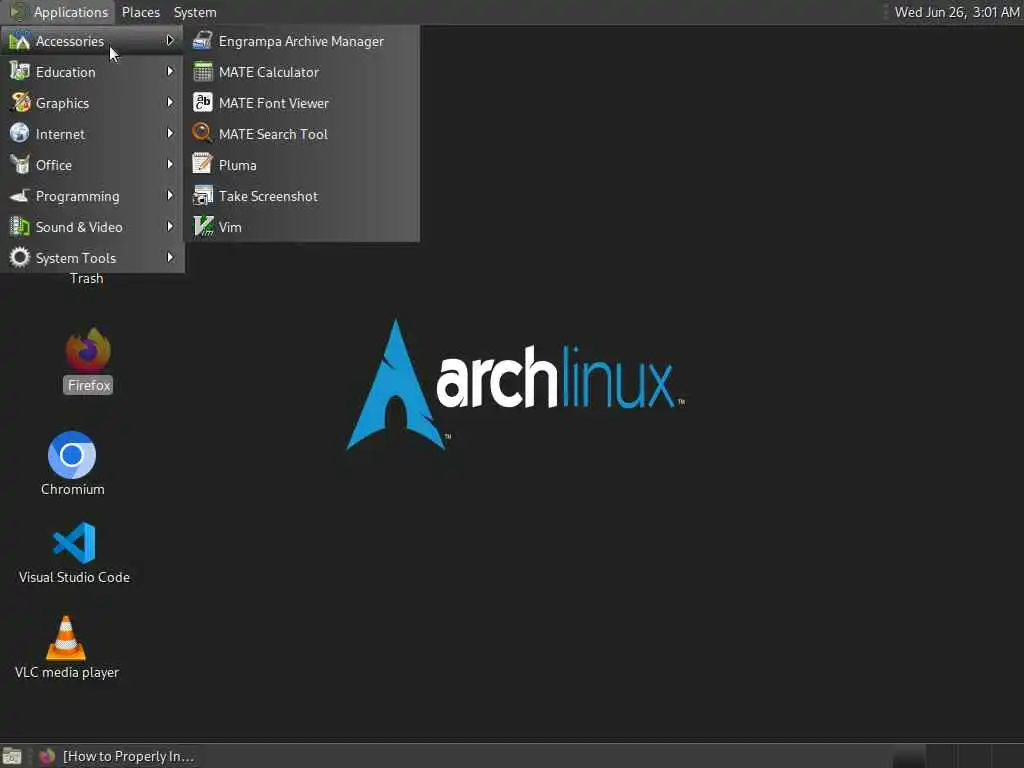Click the show desktop icon in bottom panel

pos(12,756)
